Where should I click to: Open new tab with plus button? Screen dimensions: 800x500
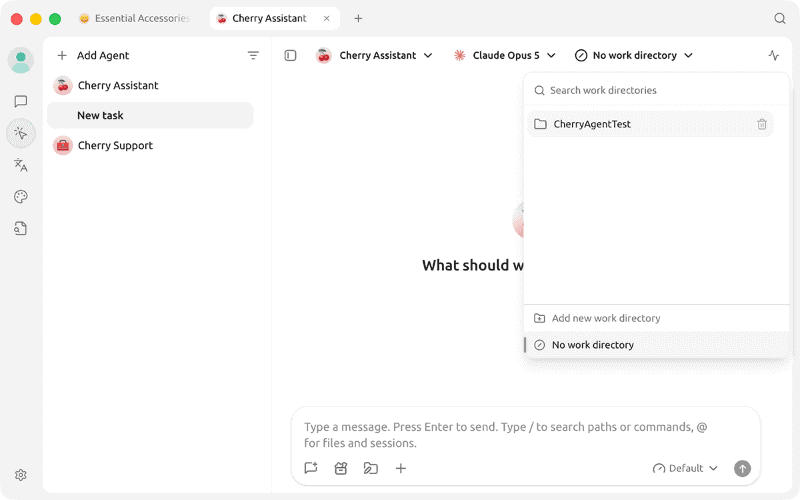(358, 18)
